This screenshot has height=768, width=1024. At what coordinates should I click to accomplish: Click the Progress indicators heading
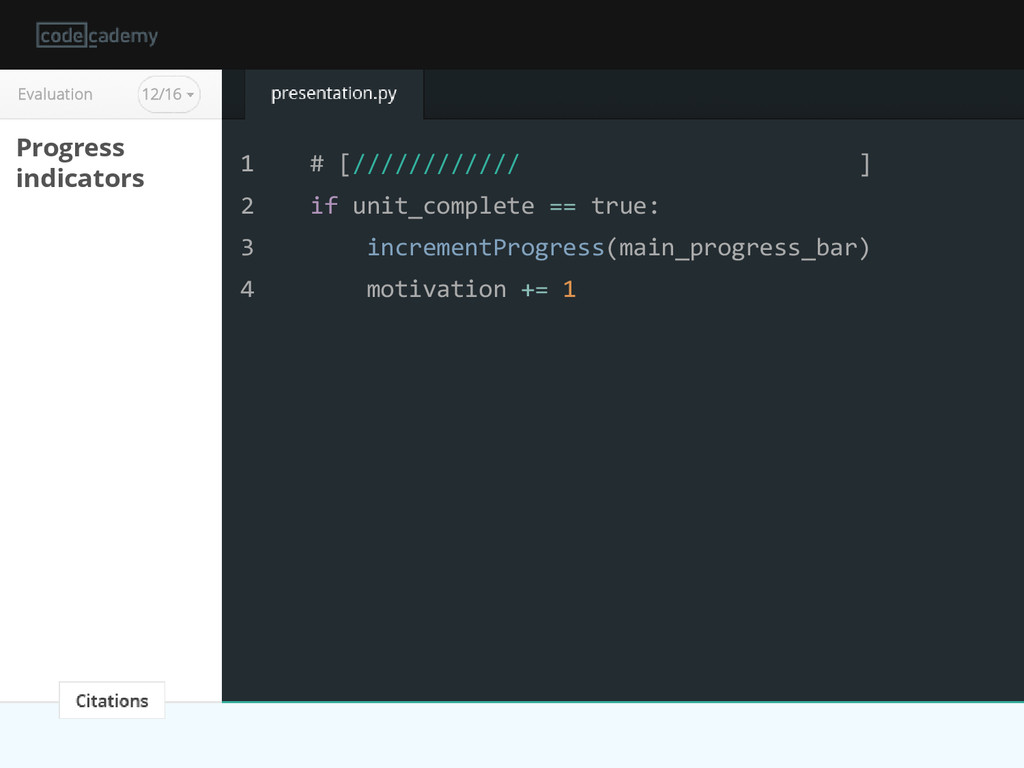tap(80, 163)
